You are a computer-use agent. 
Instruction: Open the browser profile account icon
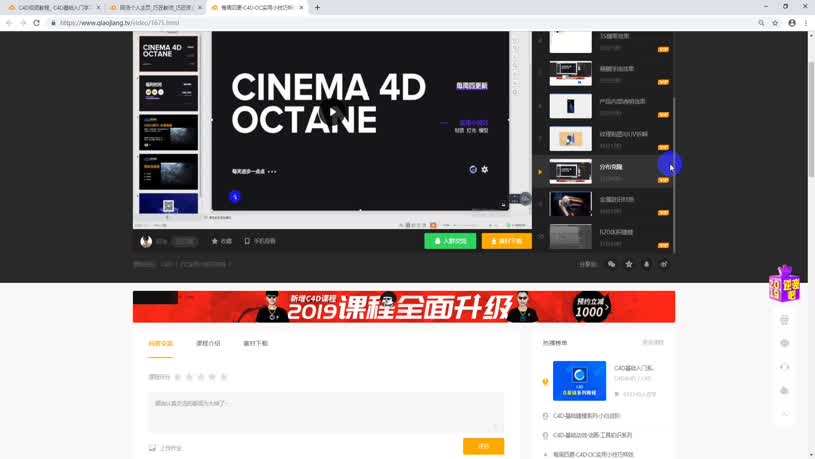tap(792, 23)
